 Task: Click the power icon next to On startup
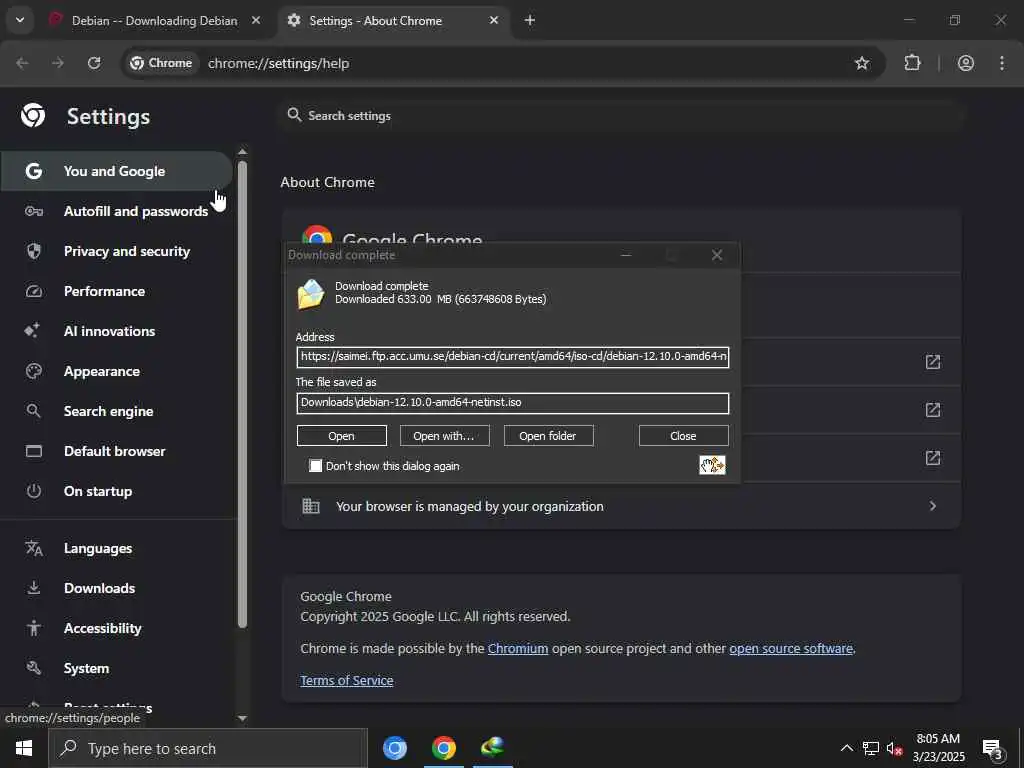pyautogui.click(x=34, y=491)
